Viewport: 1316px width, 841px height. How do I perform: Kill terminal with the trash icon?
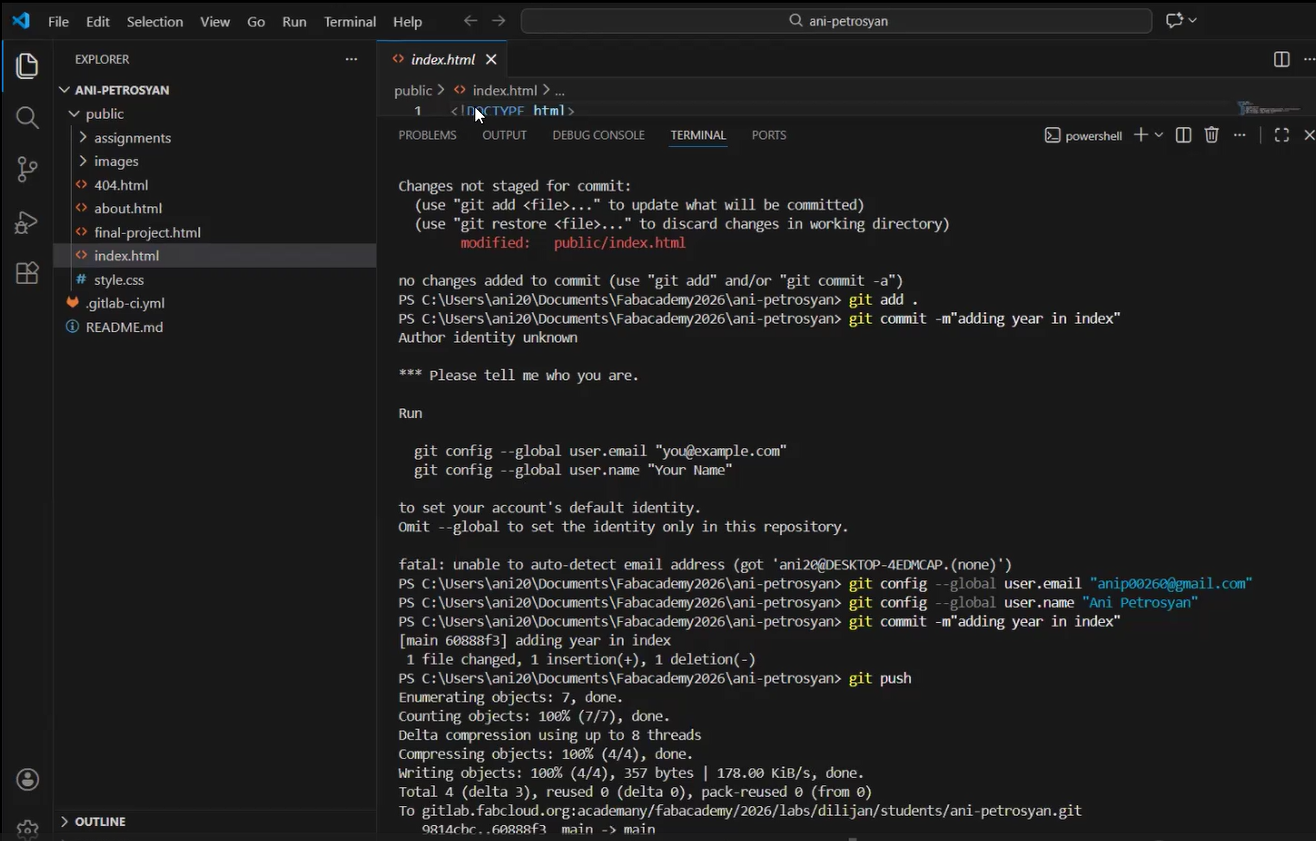tap(1212, 135)
